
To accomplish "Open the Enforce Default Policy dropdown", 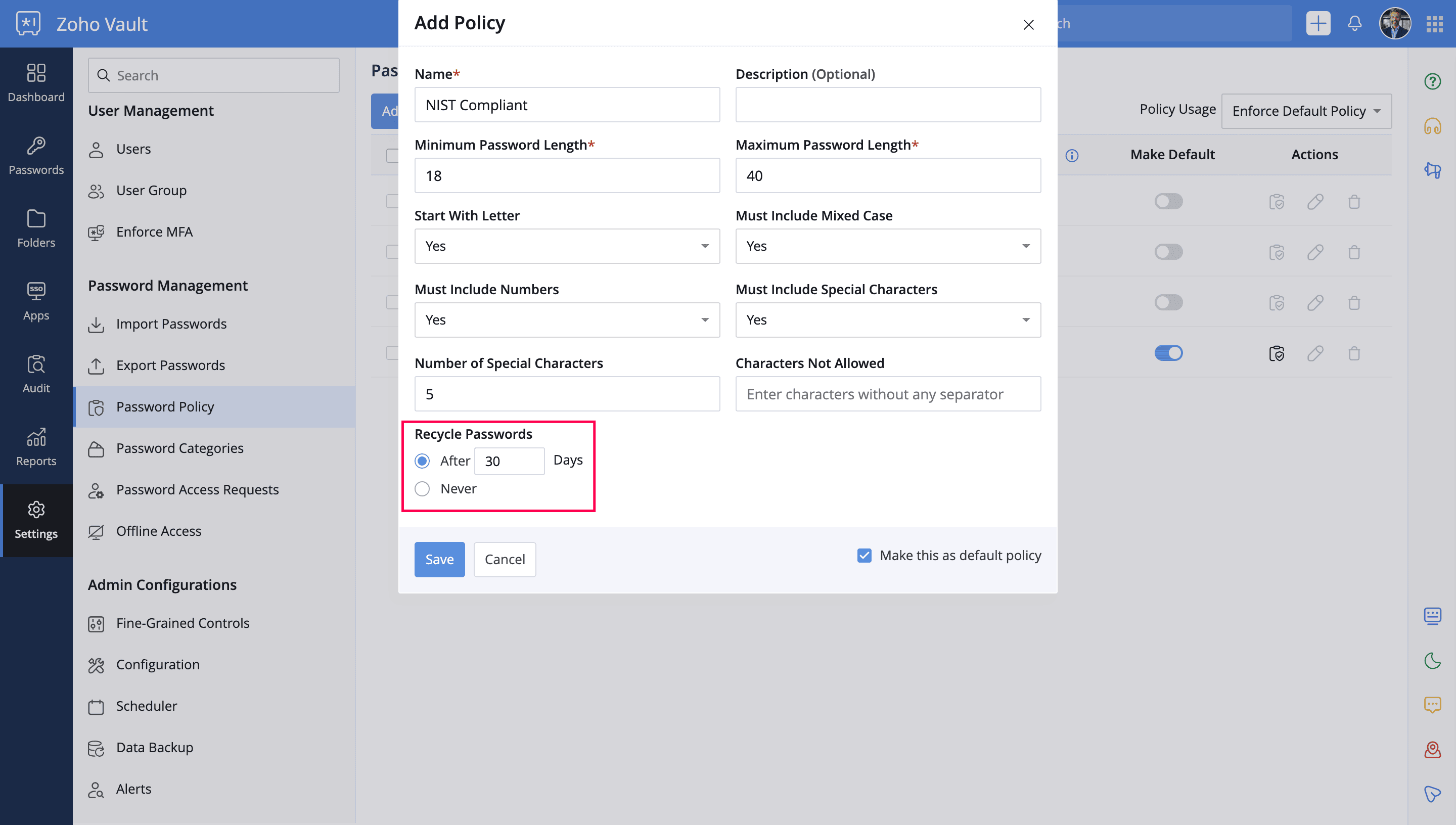I will tap(1306, 111).
